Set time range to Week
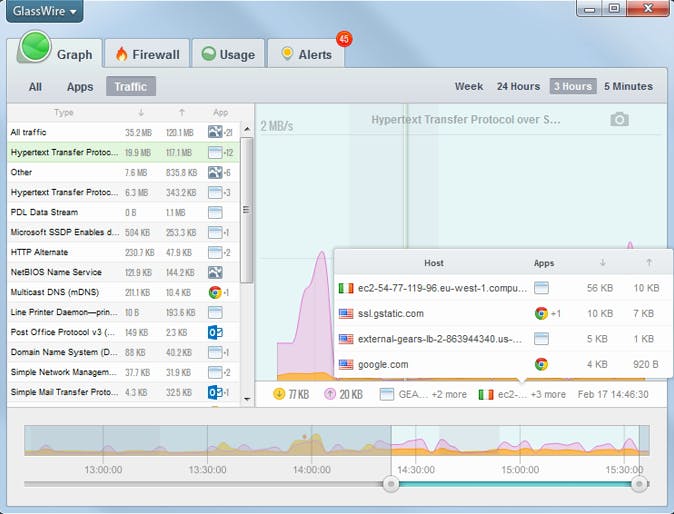 [x=469, y=86]
